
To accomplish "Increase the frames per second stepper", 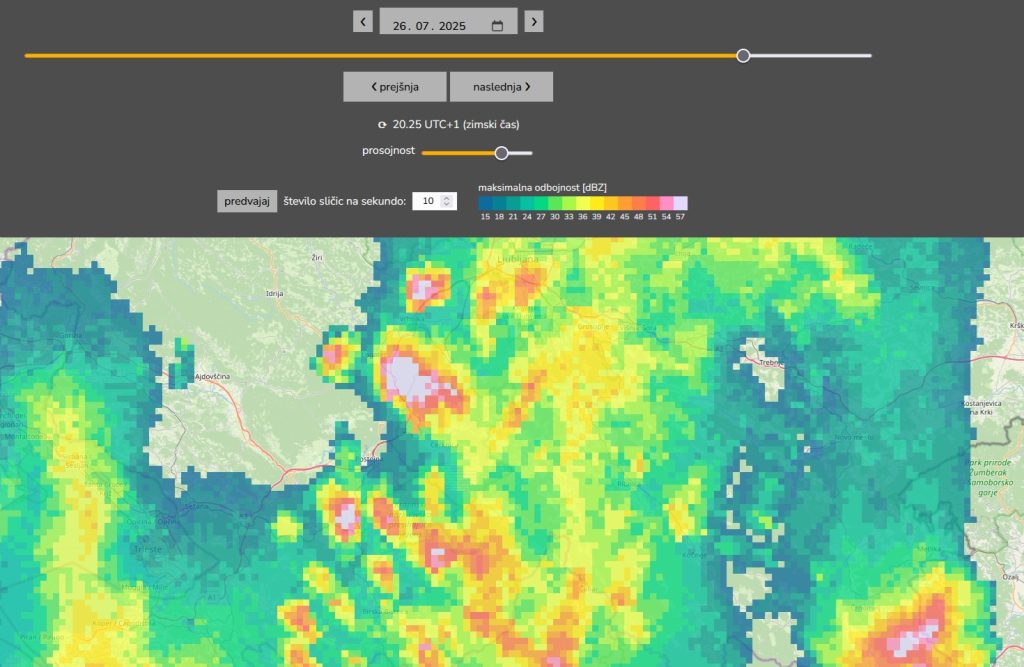I will (448, 197).
